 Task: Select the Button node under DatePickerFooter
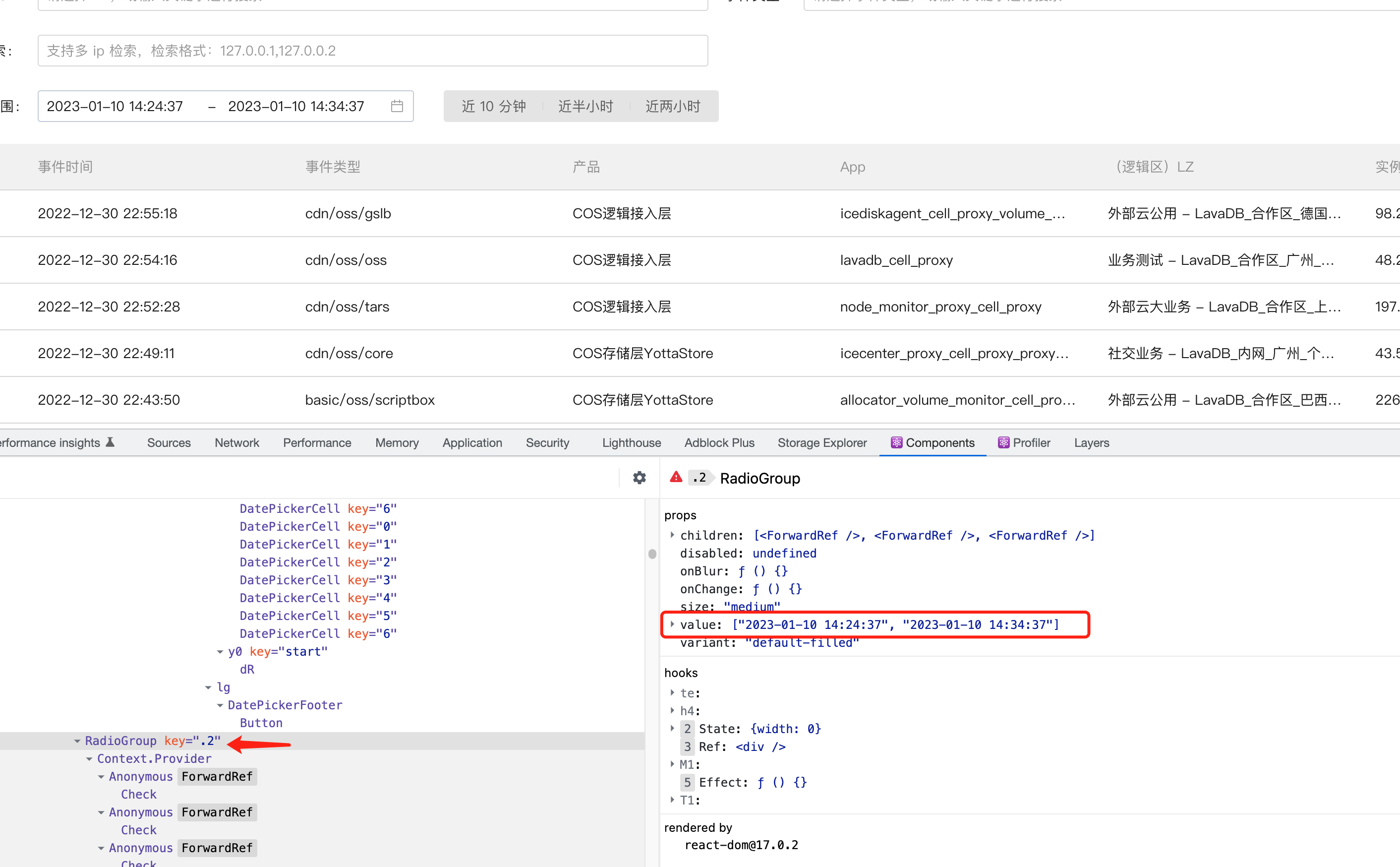pyautogui.click(x=261, y=723)
